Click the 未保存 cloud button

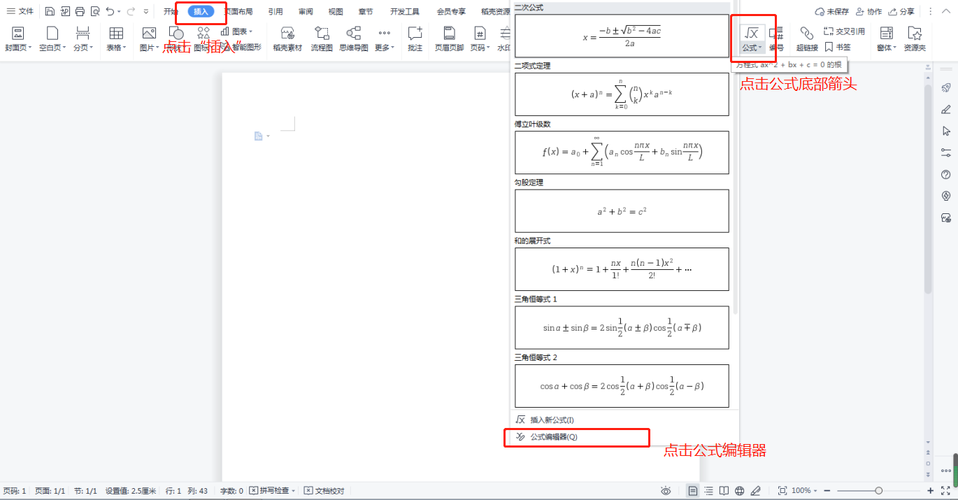pos(832,12)
